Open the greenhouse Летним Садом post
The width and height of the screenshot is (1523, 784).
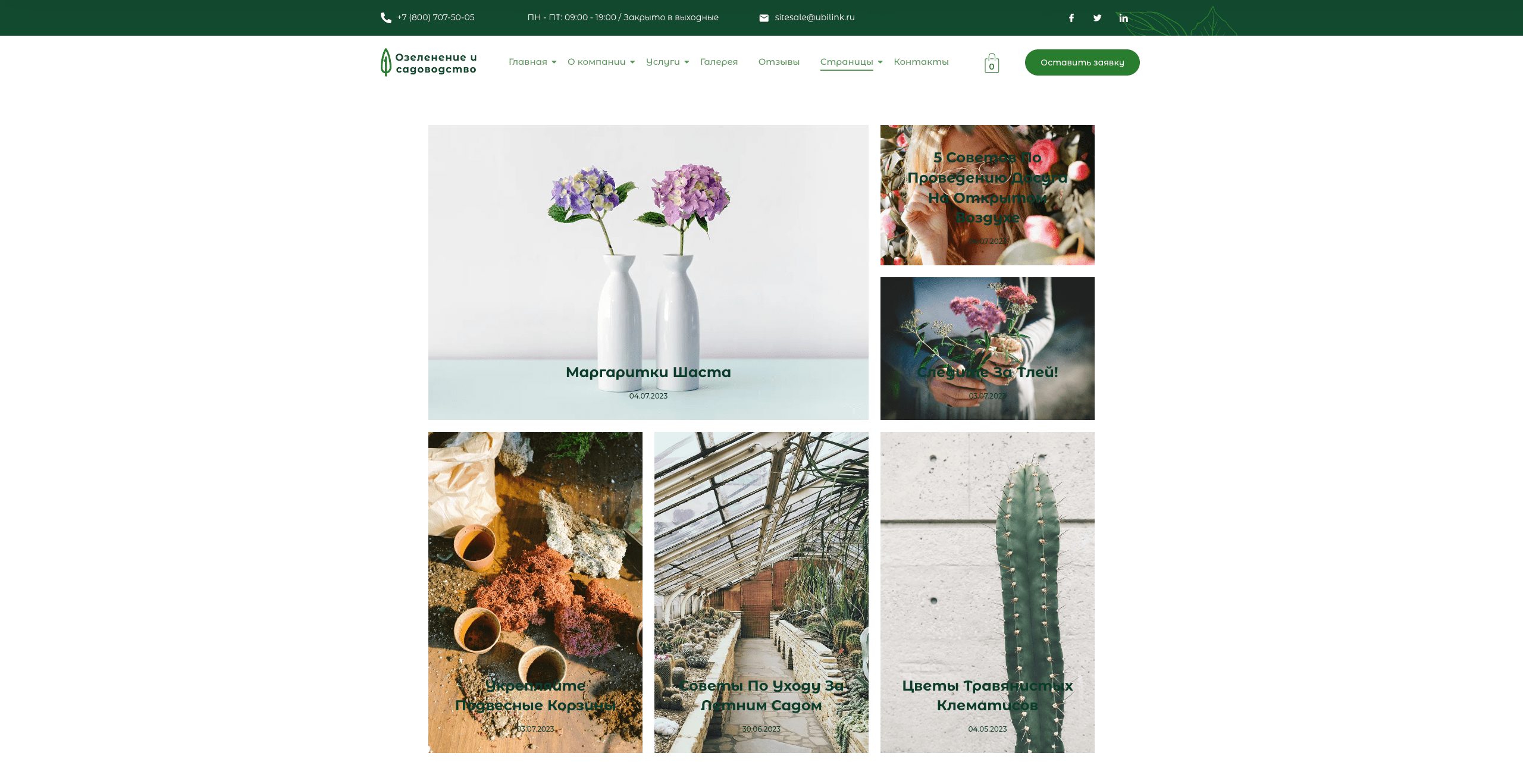click(761, 592)
